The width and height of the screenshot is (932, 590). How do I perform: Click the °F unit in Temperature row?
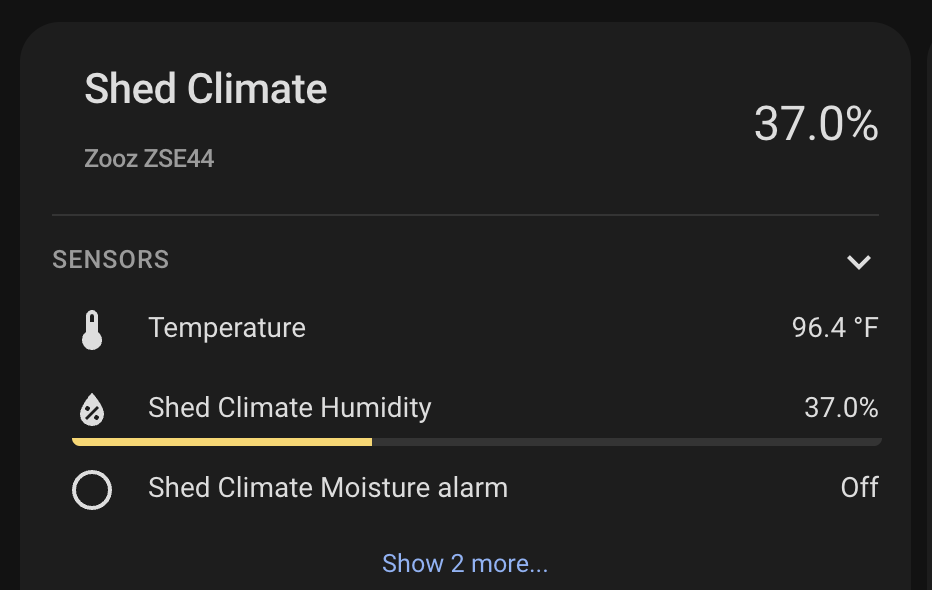coord(866,328)
